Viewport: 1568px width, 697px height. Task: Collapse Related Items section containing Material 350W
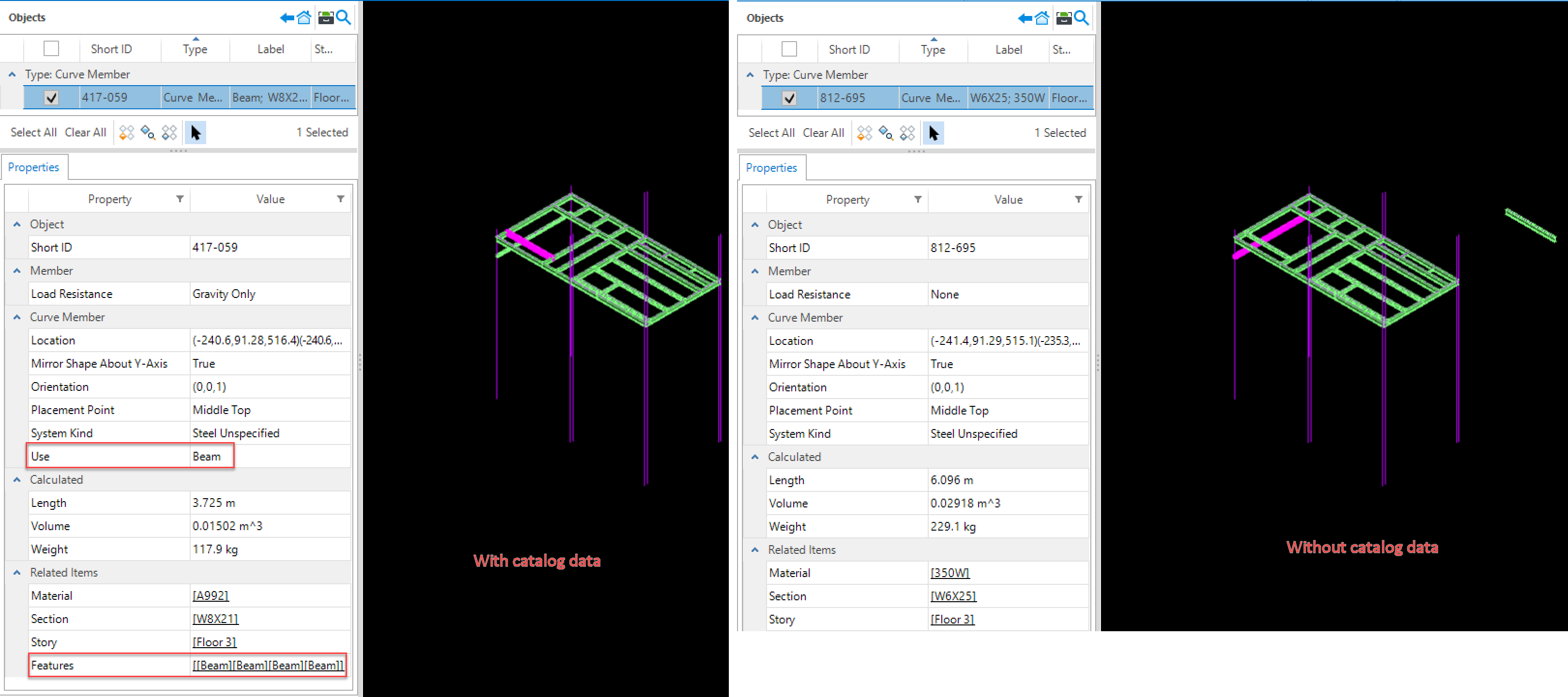[755, 550]
